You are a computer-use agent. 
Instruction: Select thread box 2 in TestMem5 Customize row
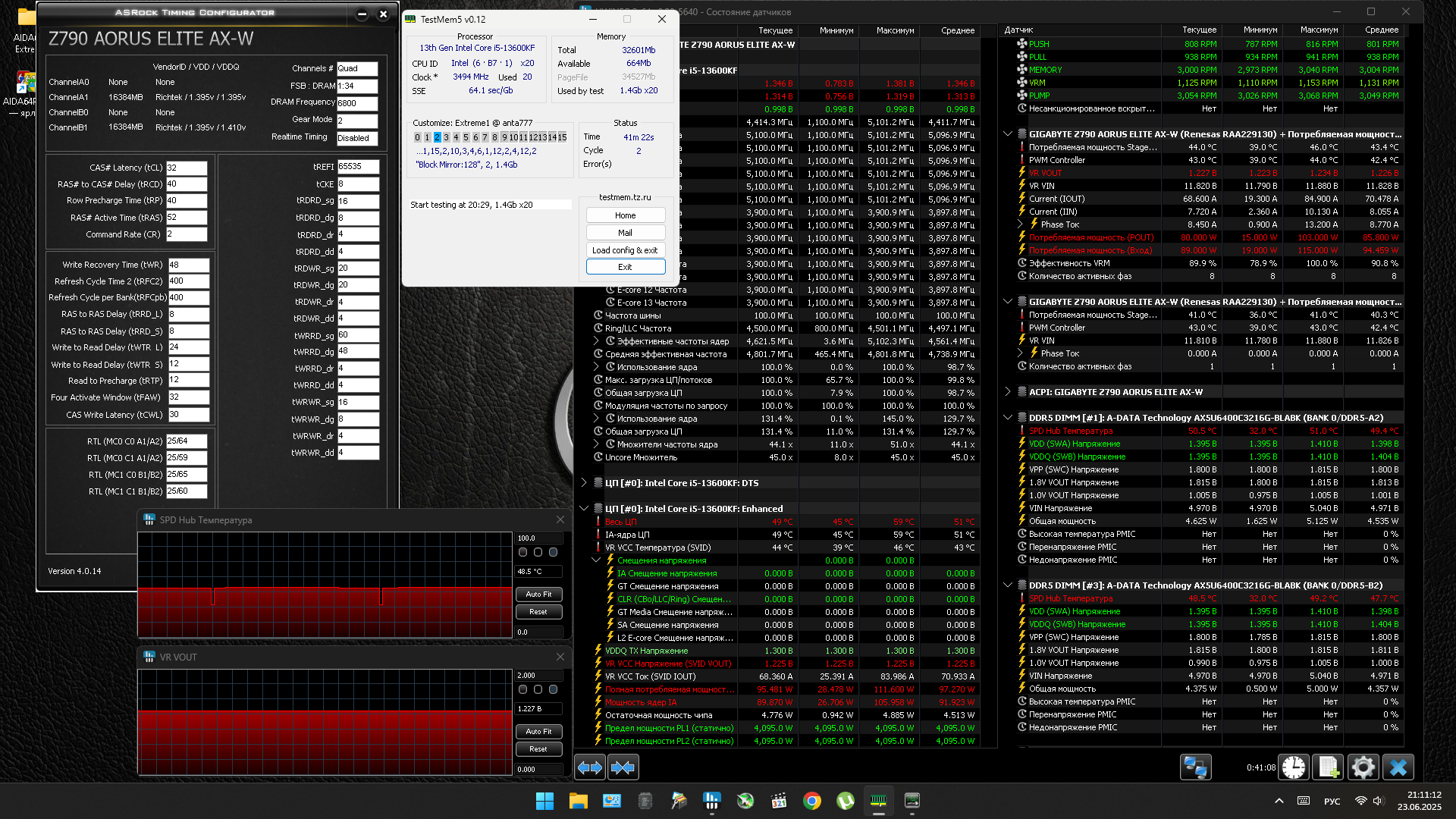(x=437, y=137)
